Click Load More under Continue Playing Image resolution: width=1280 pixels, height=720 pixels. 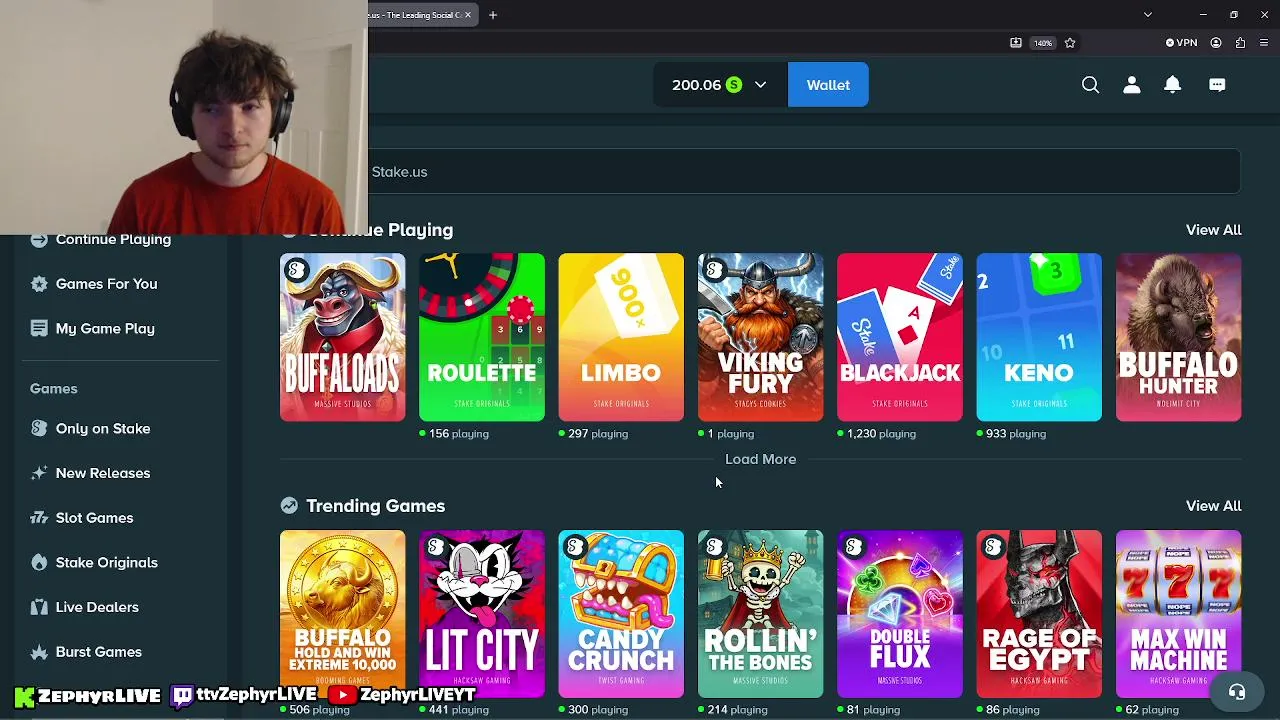click(760, 459)
